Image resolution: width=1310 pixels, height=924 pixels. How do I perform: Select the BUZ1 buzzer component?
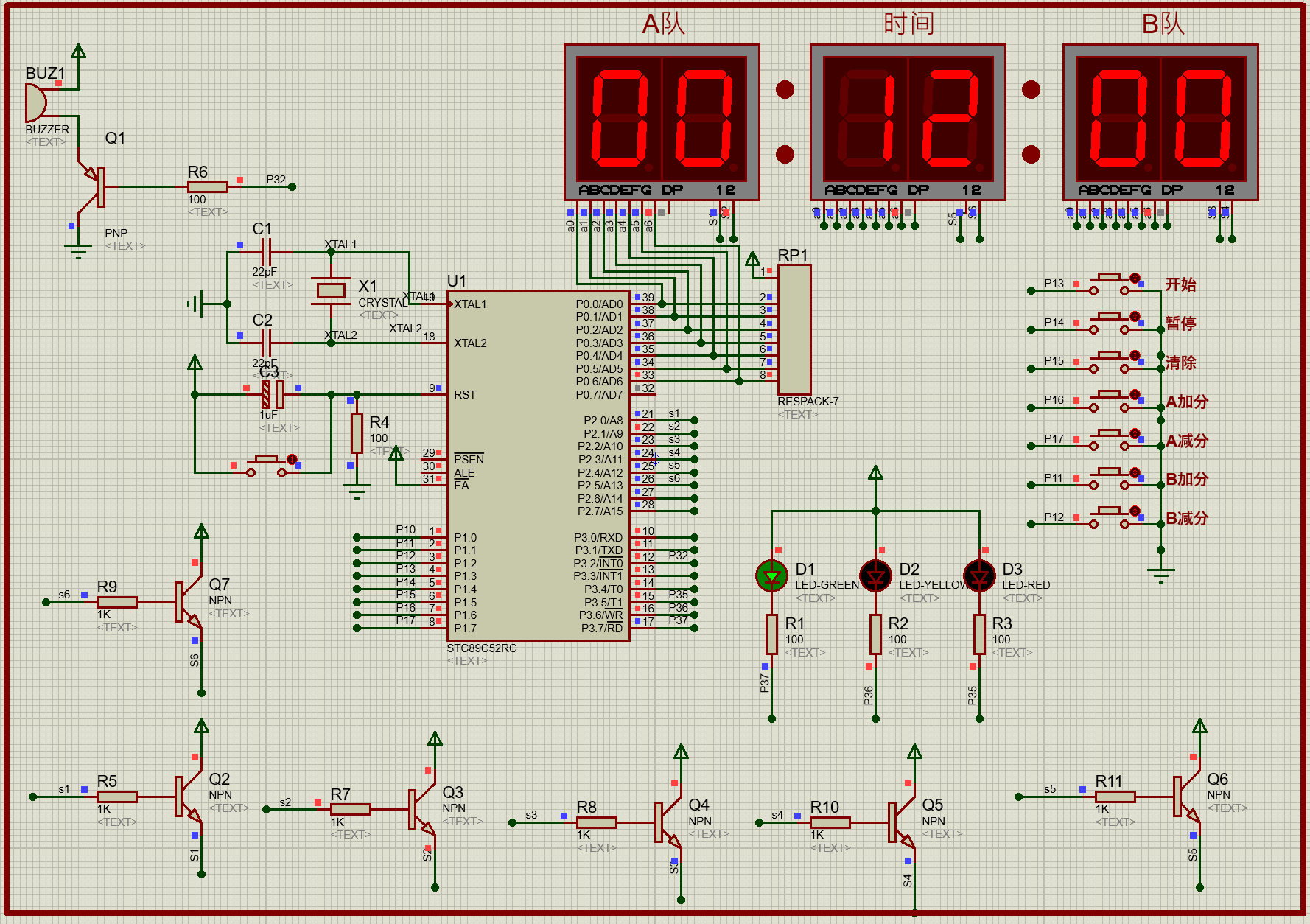[x=35, y=102]
